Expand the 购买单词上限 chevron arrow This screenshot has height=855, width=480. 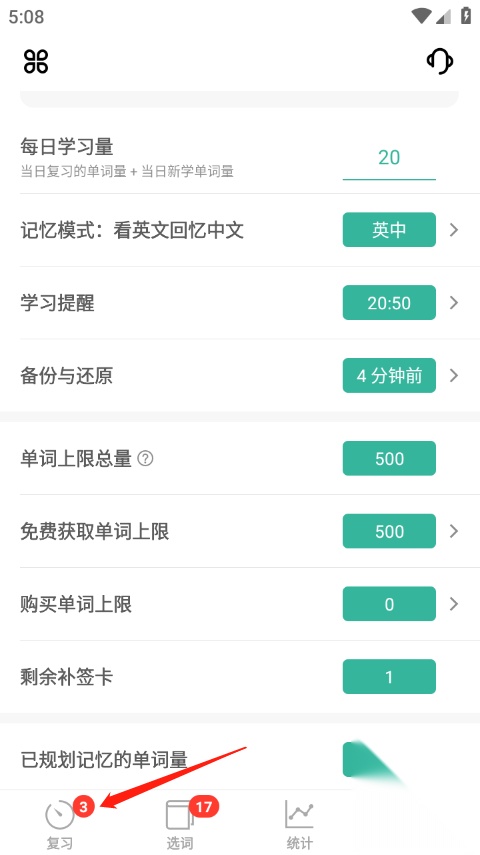tap(454, 604)
